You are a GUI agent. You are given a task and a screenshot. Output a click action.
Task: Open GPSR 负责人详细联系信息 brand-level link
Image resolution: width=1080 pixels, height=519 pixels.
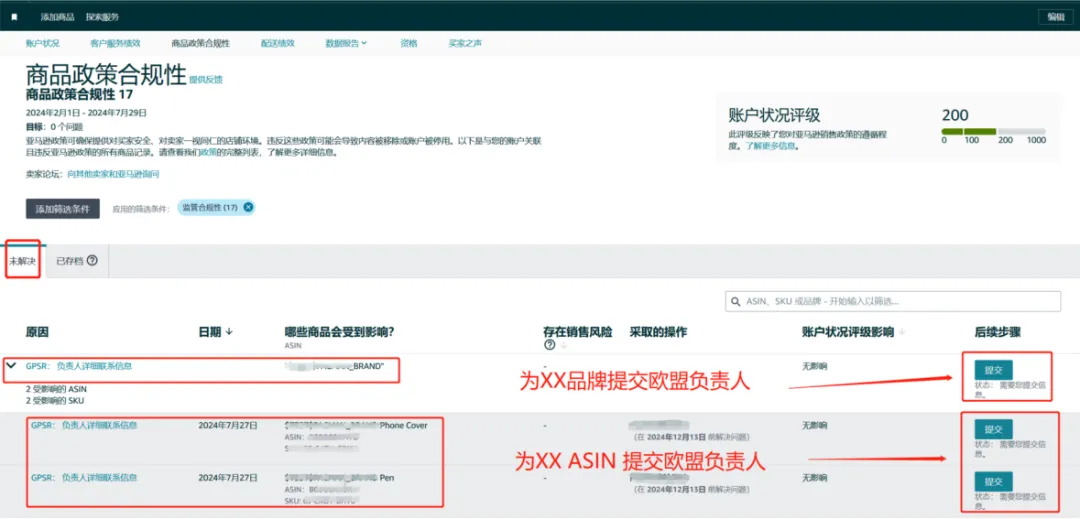[x=79, y=366]
